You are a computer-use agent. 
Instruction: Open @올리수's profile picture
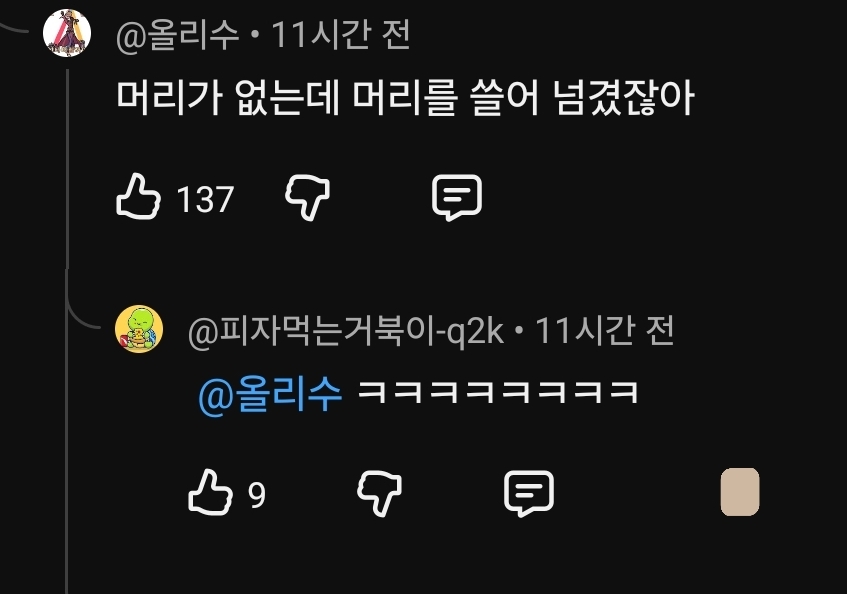[67, 33]
